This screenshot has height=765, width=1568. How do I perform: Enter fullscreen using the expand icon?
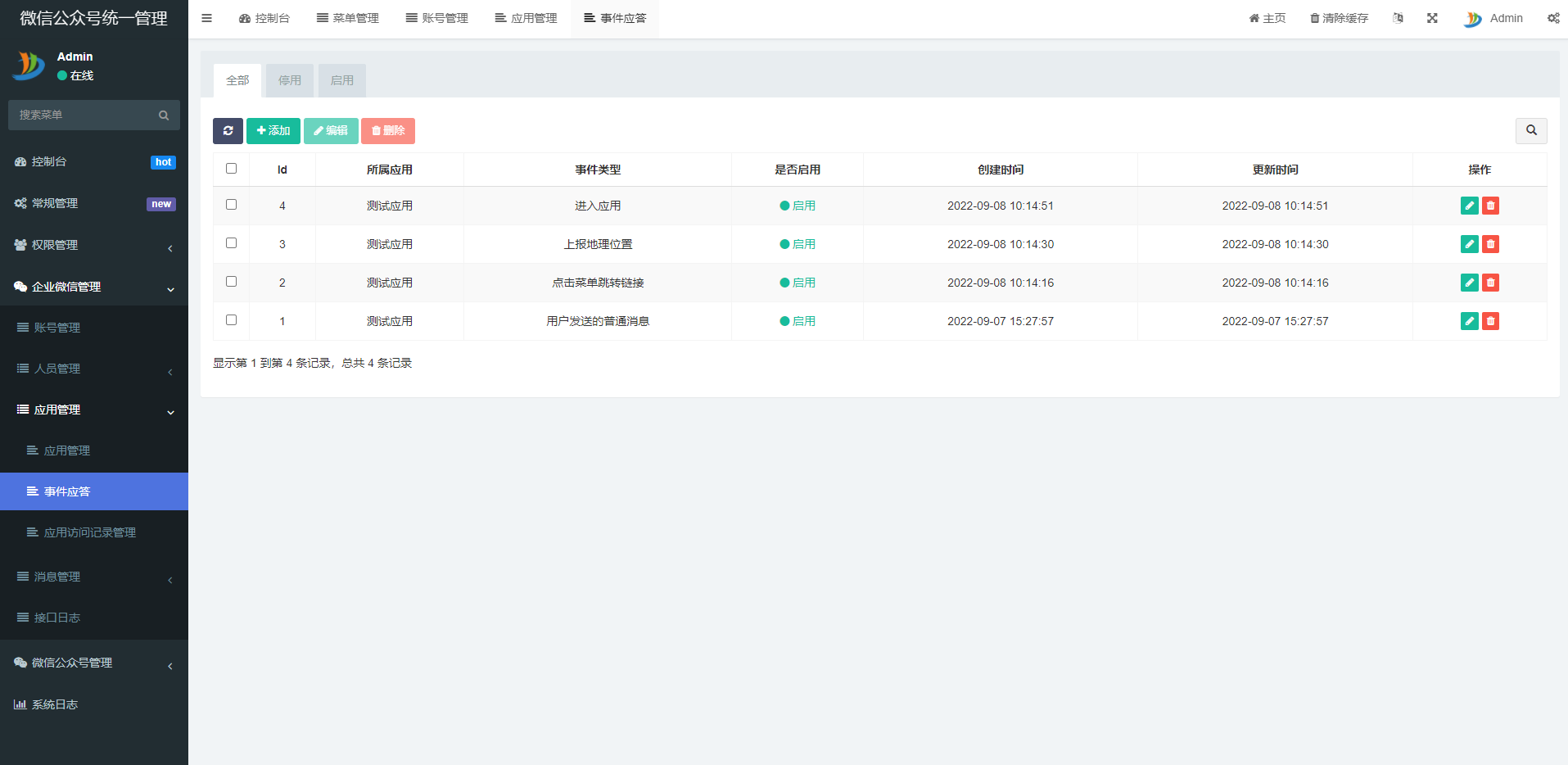point(1432,18)
